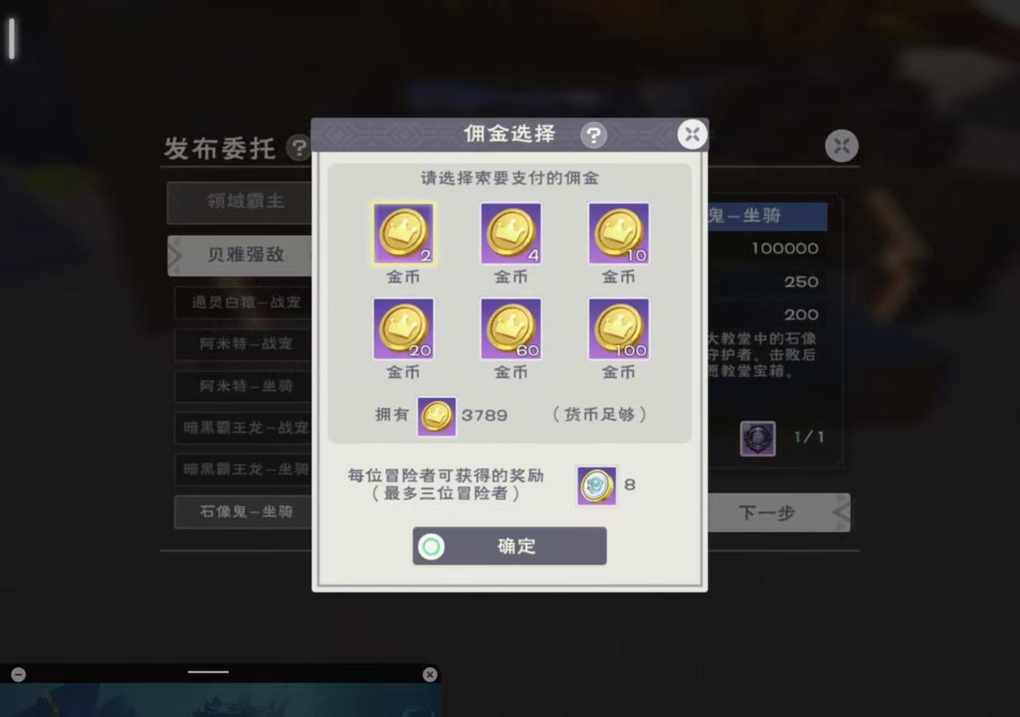Pick the 20 gold coin commission

point(403,329)
